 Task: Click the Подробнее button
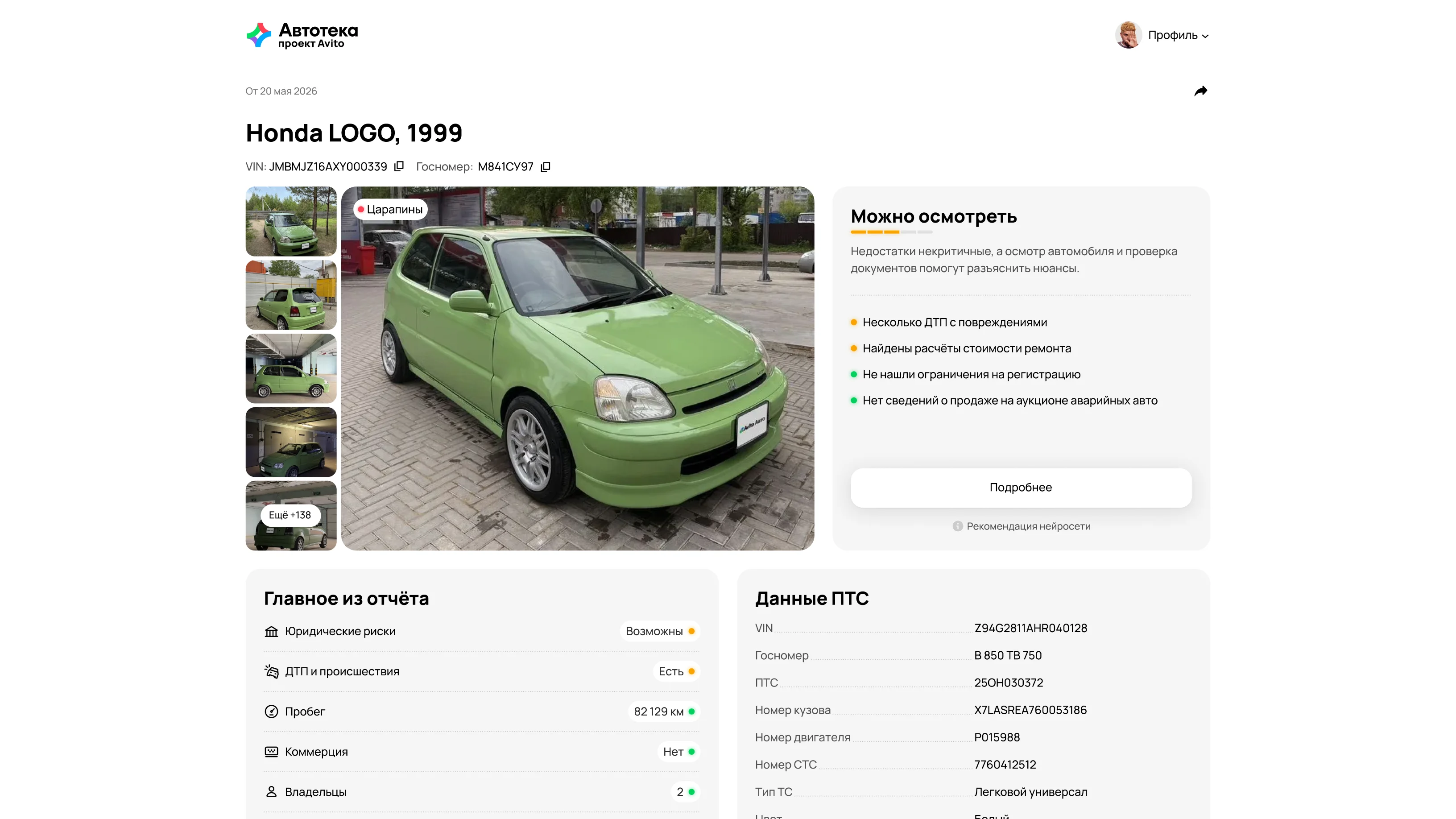(1021, 487)
